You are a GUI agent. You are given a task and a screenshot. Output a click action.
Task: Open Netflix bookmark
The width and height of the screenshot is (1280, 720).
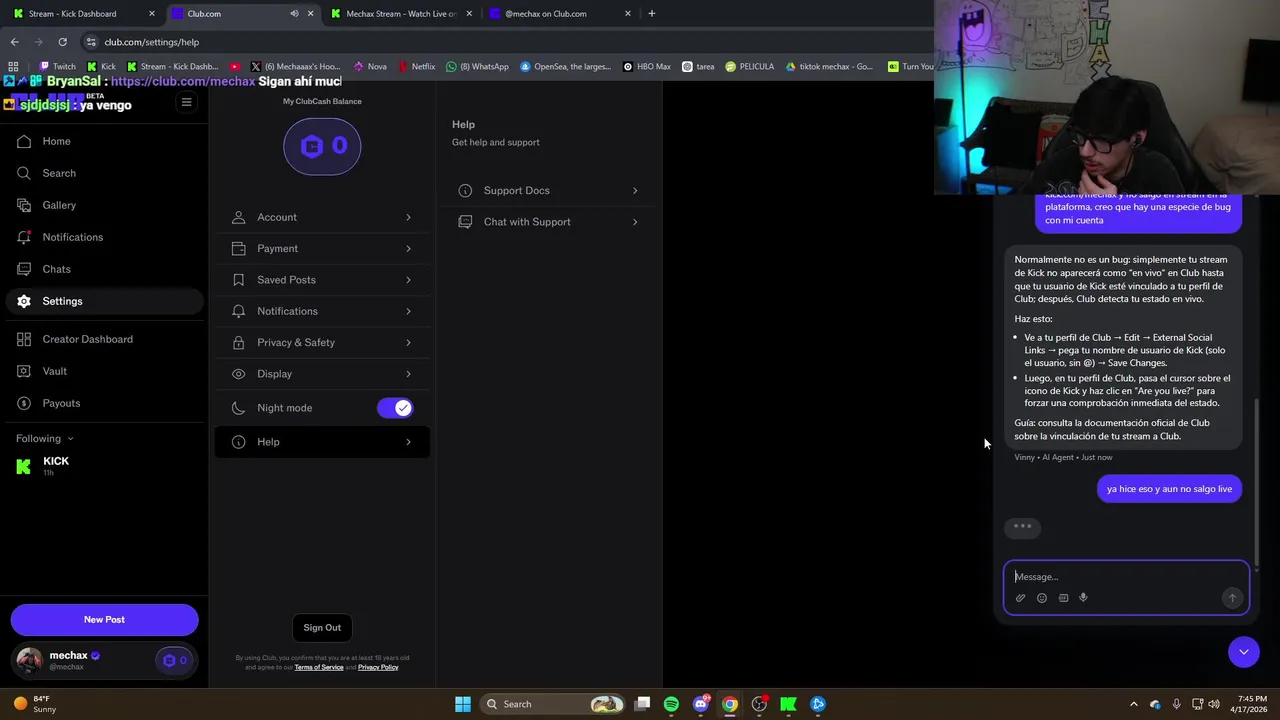pos(417,67)
